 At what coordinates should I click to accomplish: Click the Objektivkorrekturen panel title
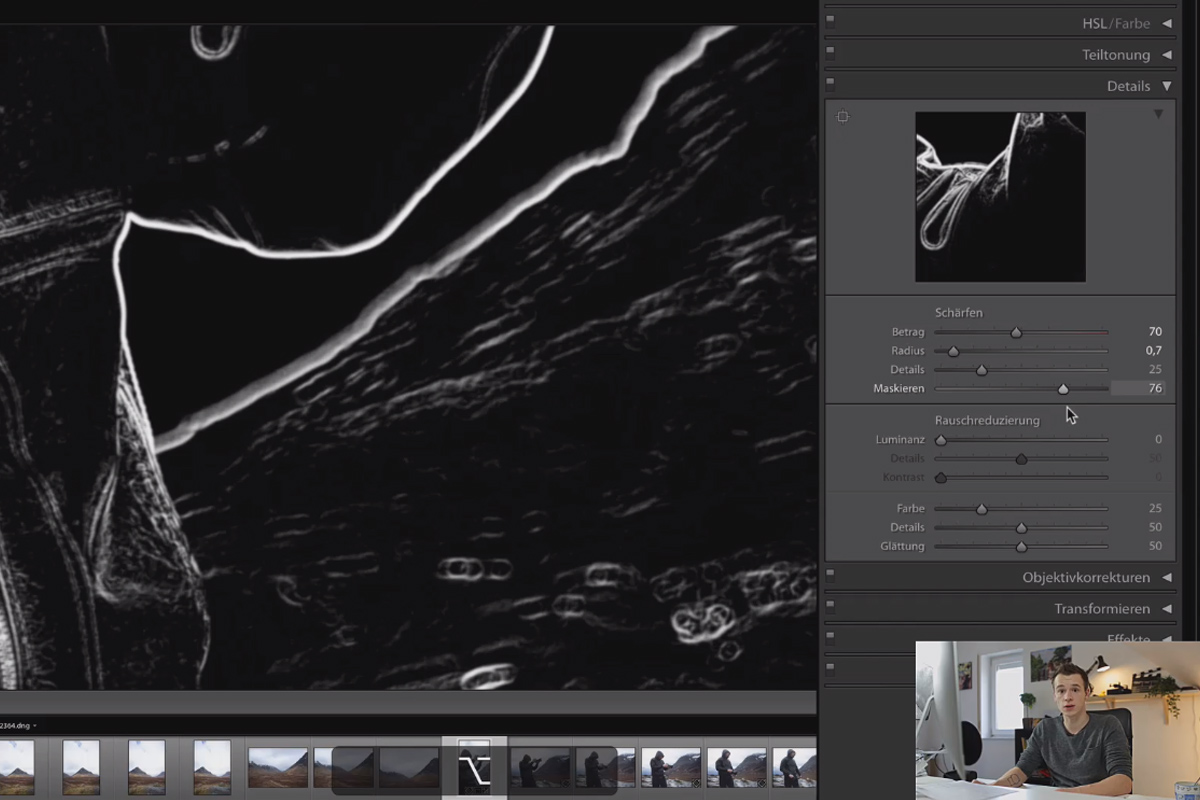pyautogui.click(x=1086, y=578)
